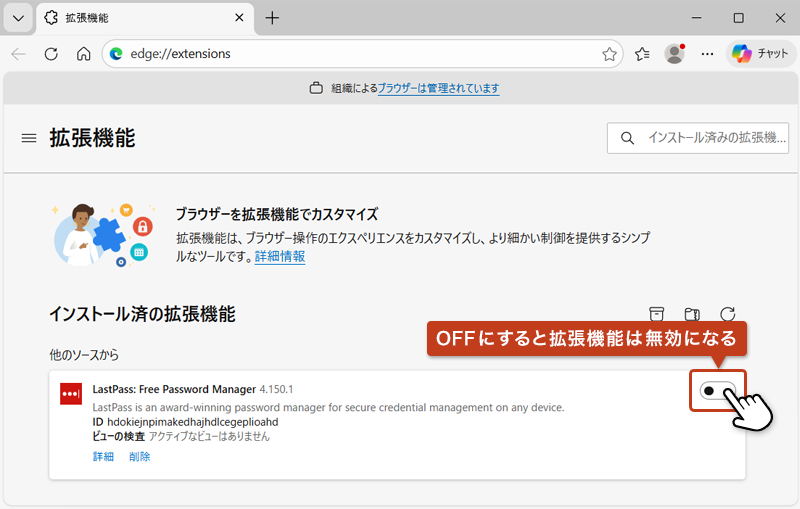Open Settings and more ellipsis menu

(x=707, y=54)
